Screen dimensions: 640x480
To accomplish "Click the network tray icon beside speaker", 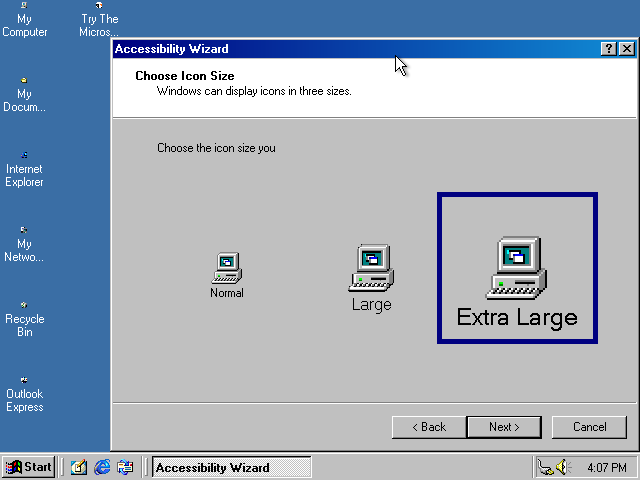I will tap(545, 467).
